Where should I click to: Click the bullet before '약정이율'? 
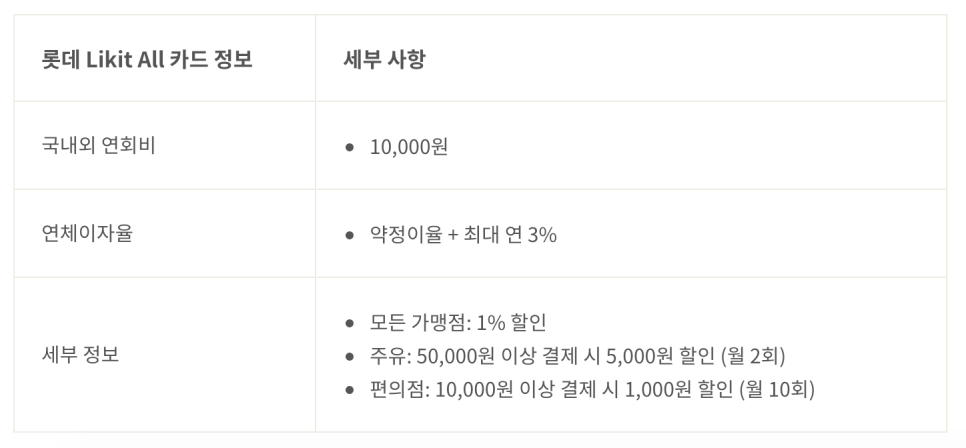(x=350, y=235)
